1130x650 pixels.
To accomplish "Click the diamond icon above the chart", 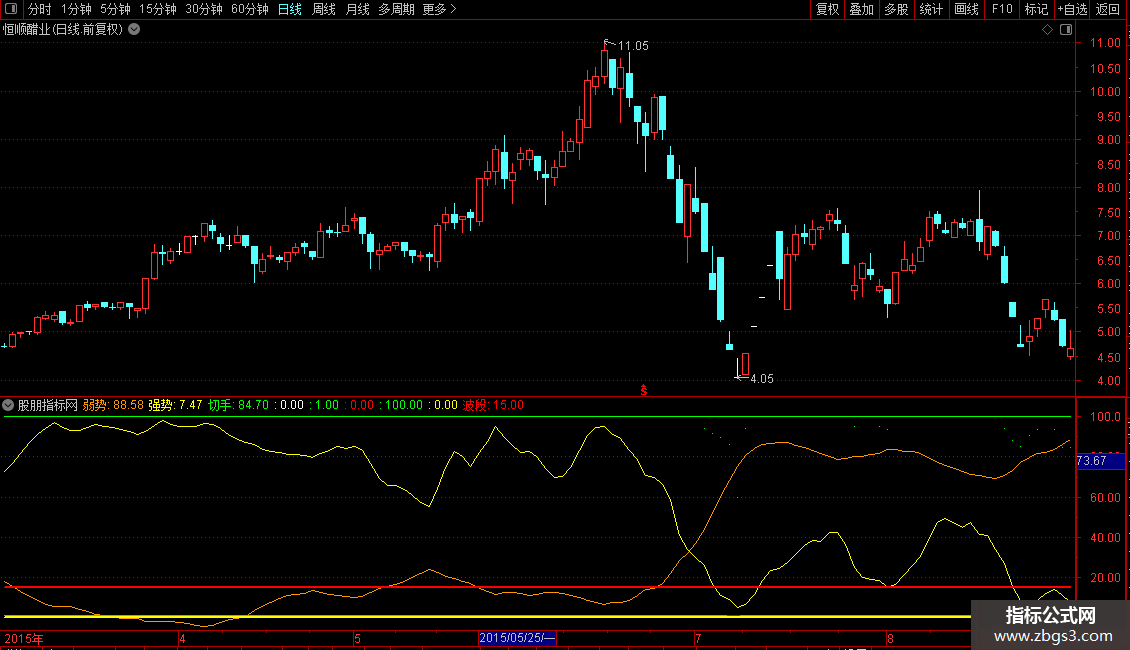I will (x=1048, y=30).
